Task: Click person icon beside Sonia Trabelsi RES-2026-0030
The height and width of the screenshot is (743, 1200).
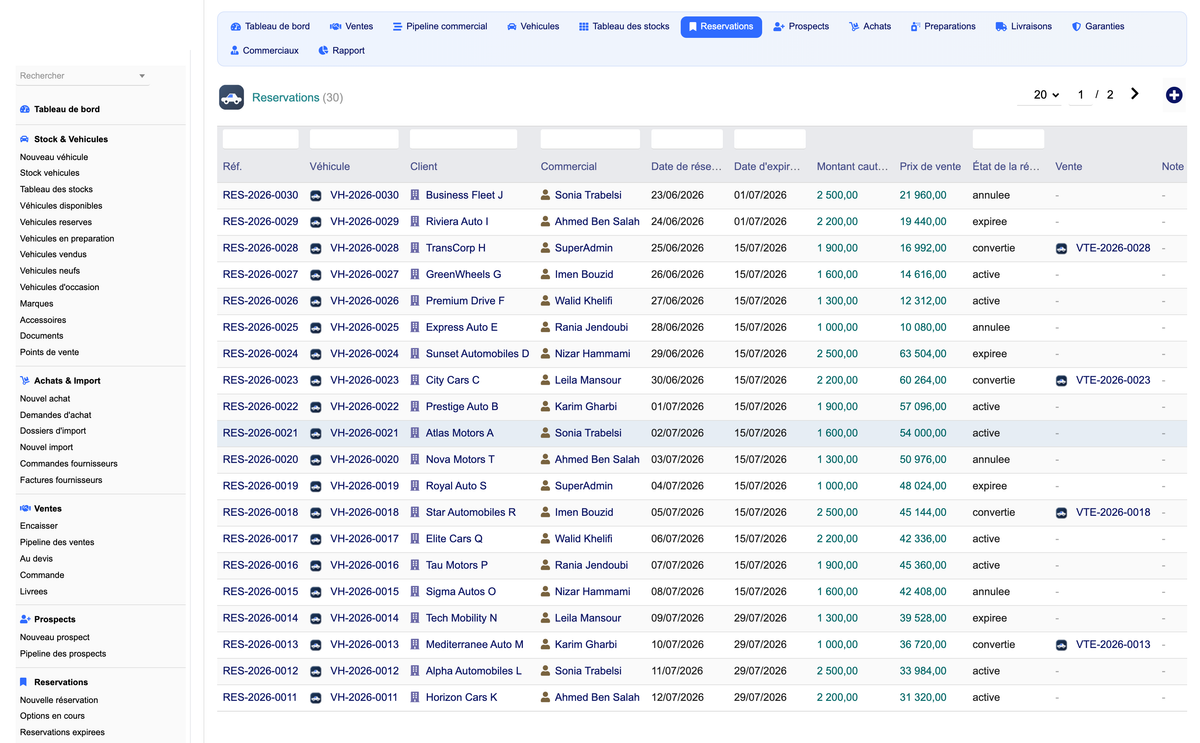Action: pos(546,195)
